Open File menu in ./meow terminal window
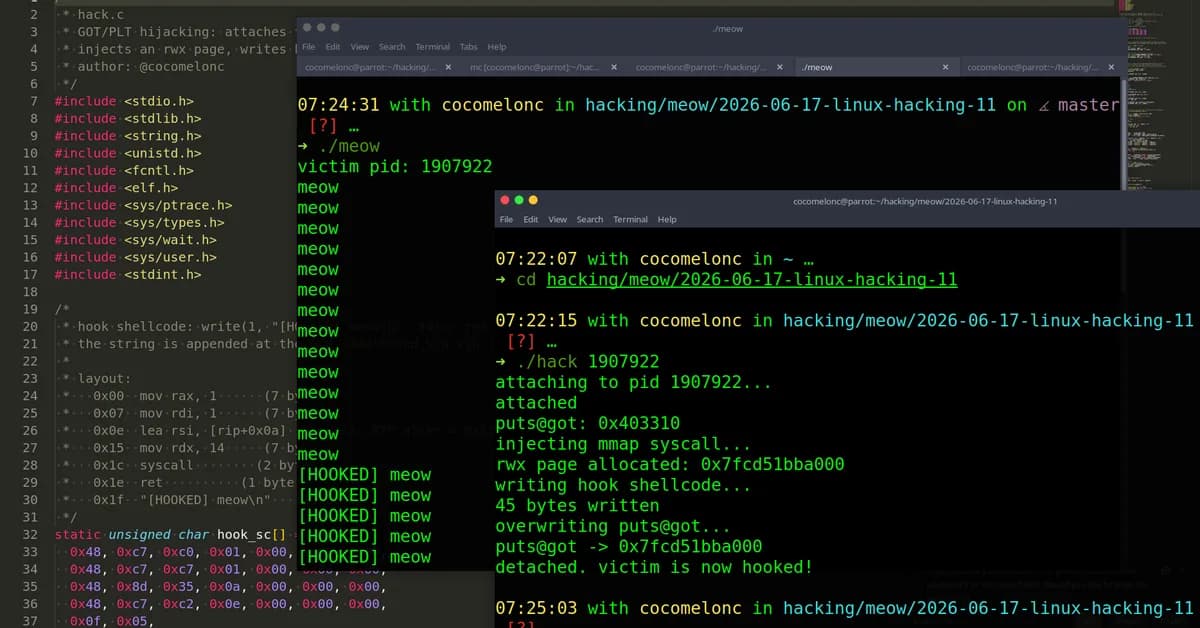The image size is (1200, 628). (x=309, y=47)
